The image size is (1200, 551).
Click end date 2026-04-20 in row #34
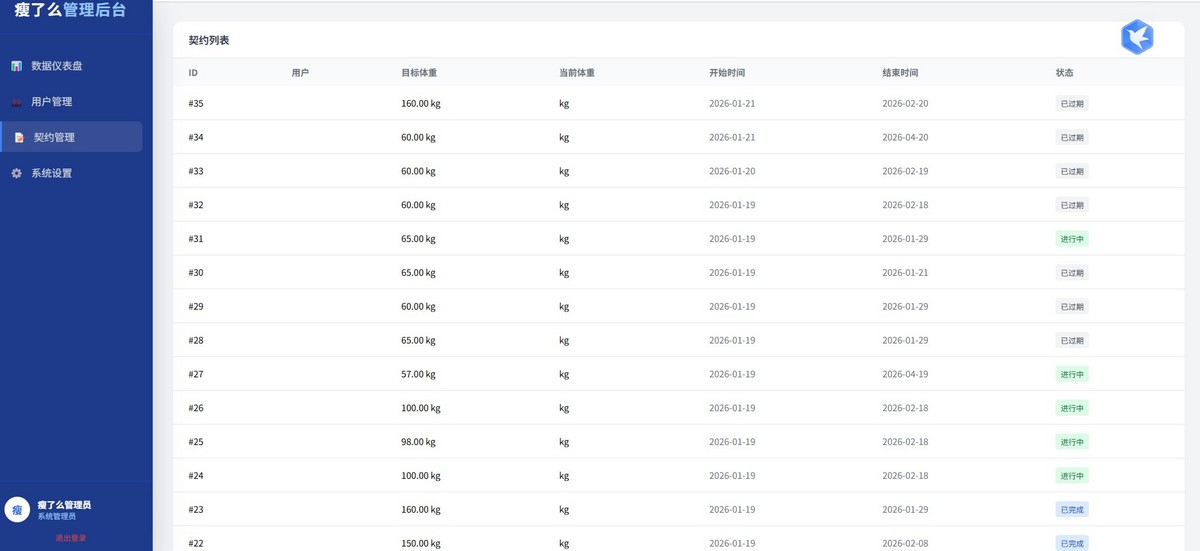pyautogui.click(x=905, y=137)
